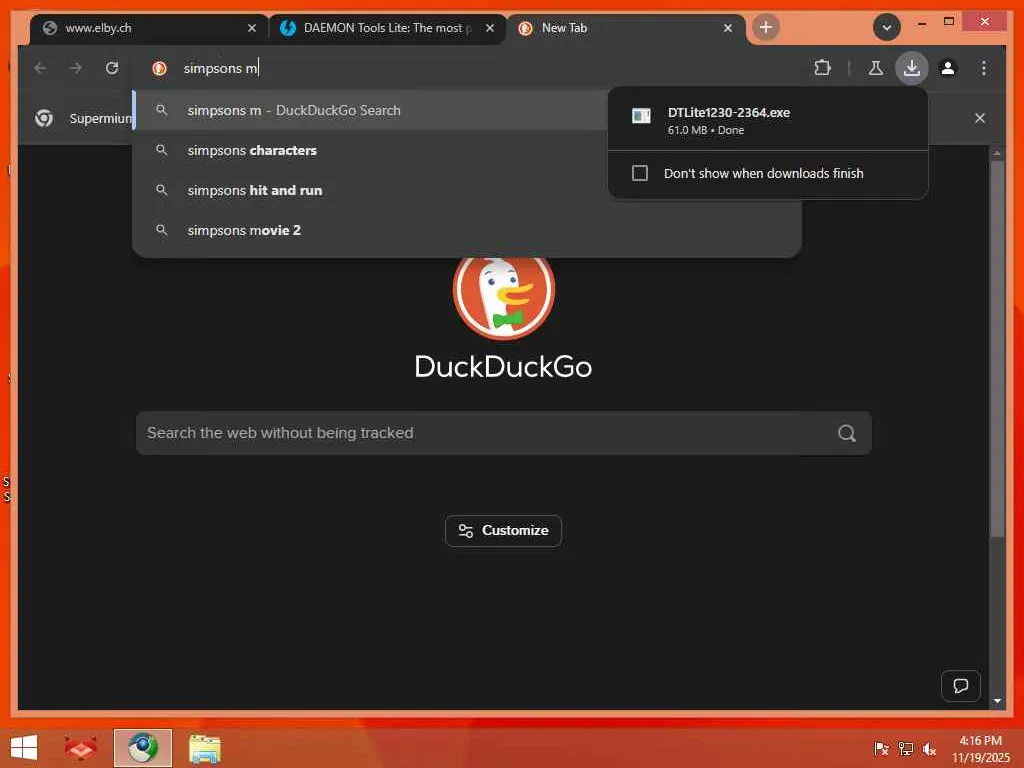Screen dimensions: 1024x768
Task: Click the DuckDuckGo duck logo
Action: tap(504, 289)
